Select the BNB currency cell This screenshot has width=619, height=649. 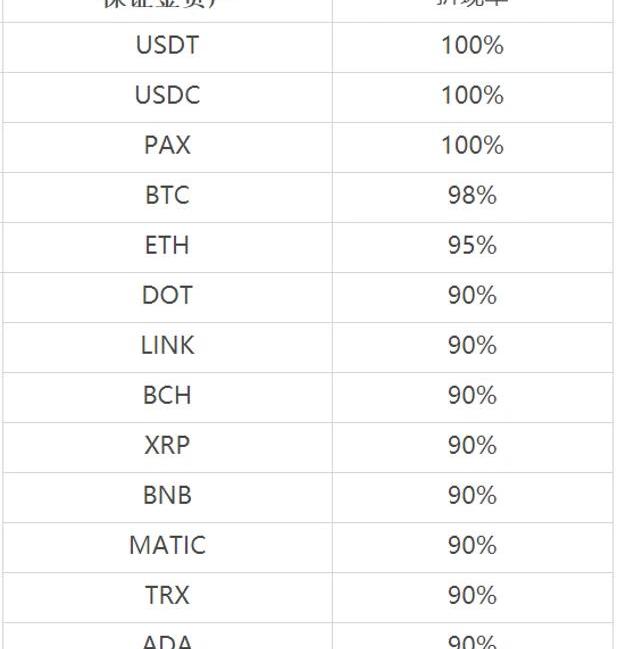click(x=167, y=496)
